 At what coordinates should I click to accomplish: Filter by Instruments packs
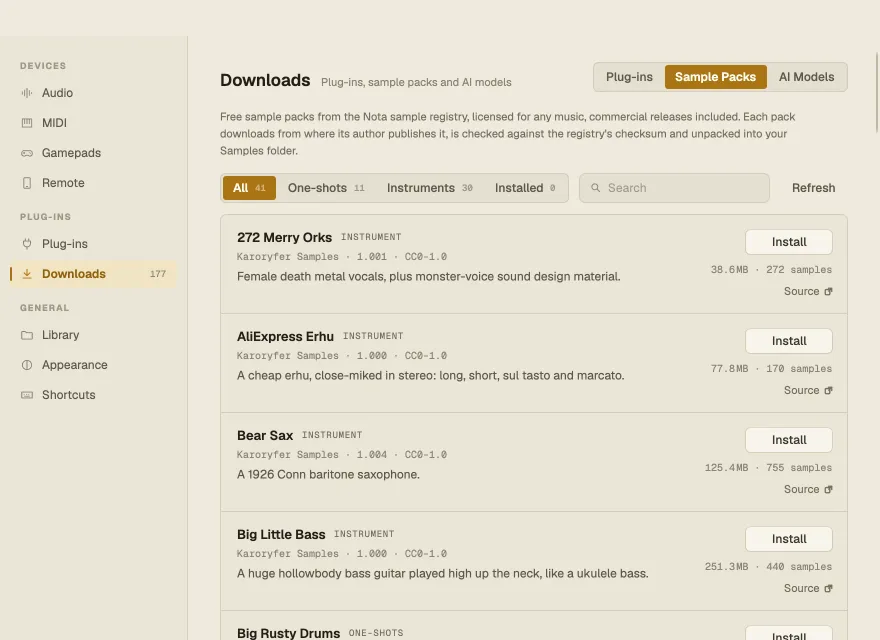click(x=430, y=188)
